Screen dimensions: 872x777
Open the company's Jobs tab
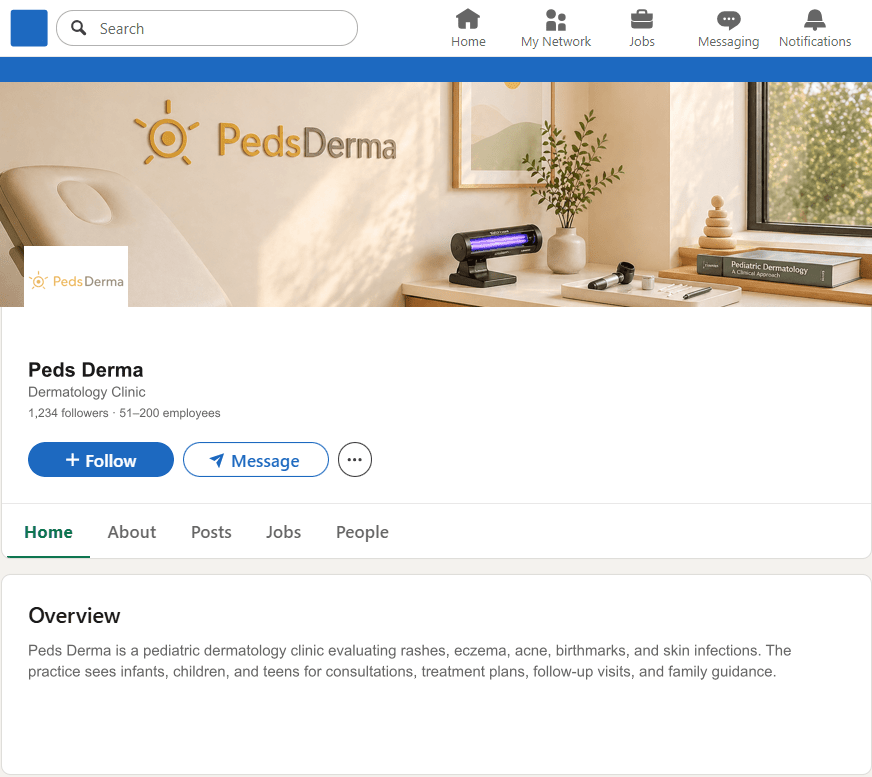[x=283, y=532]
